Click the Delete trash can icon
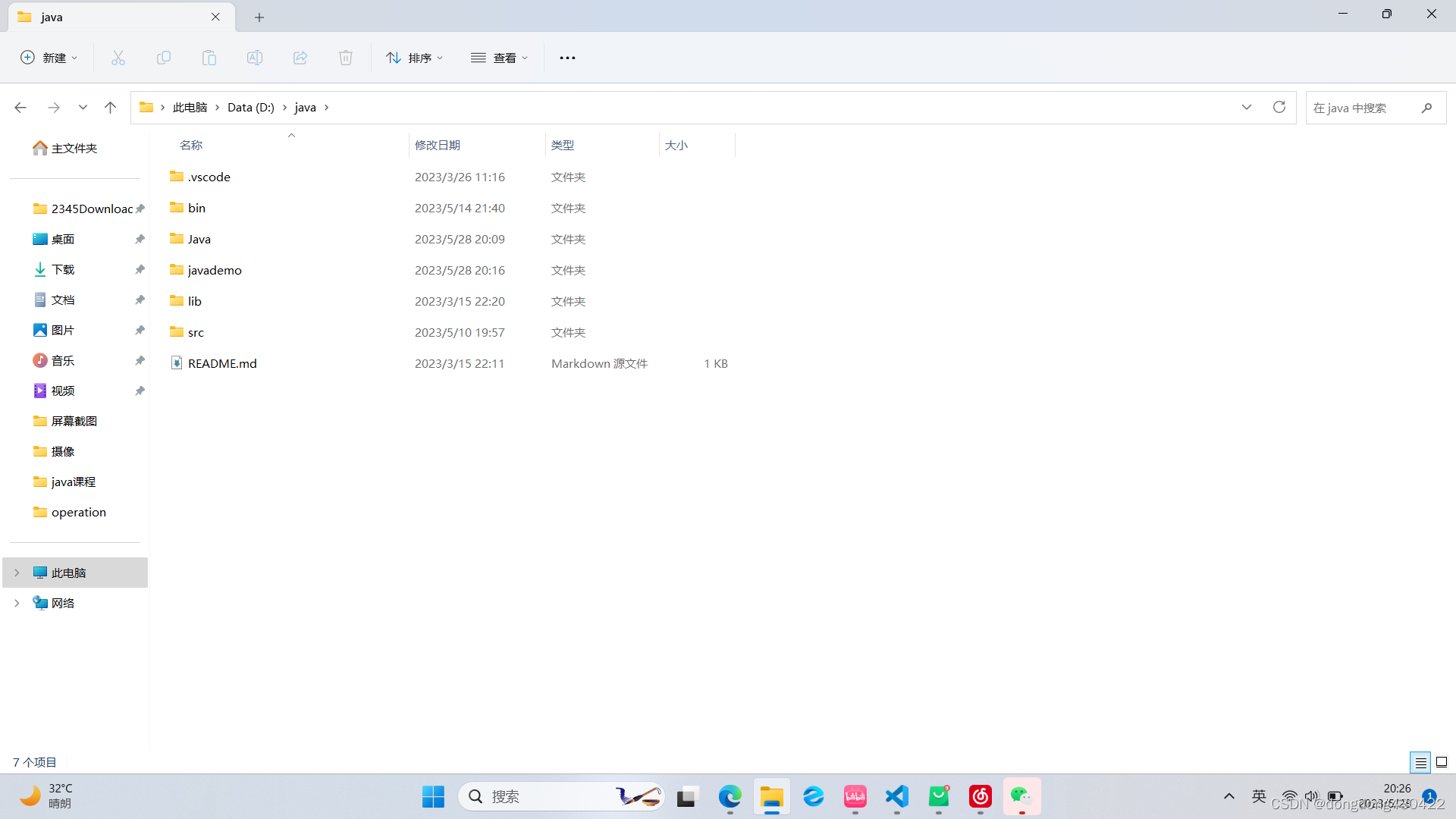Viewport: 1456px width, 819px height. point(346,58)
